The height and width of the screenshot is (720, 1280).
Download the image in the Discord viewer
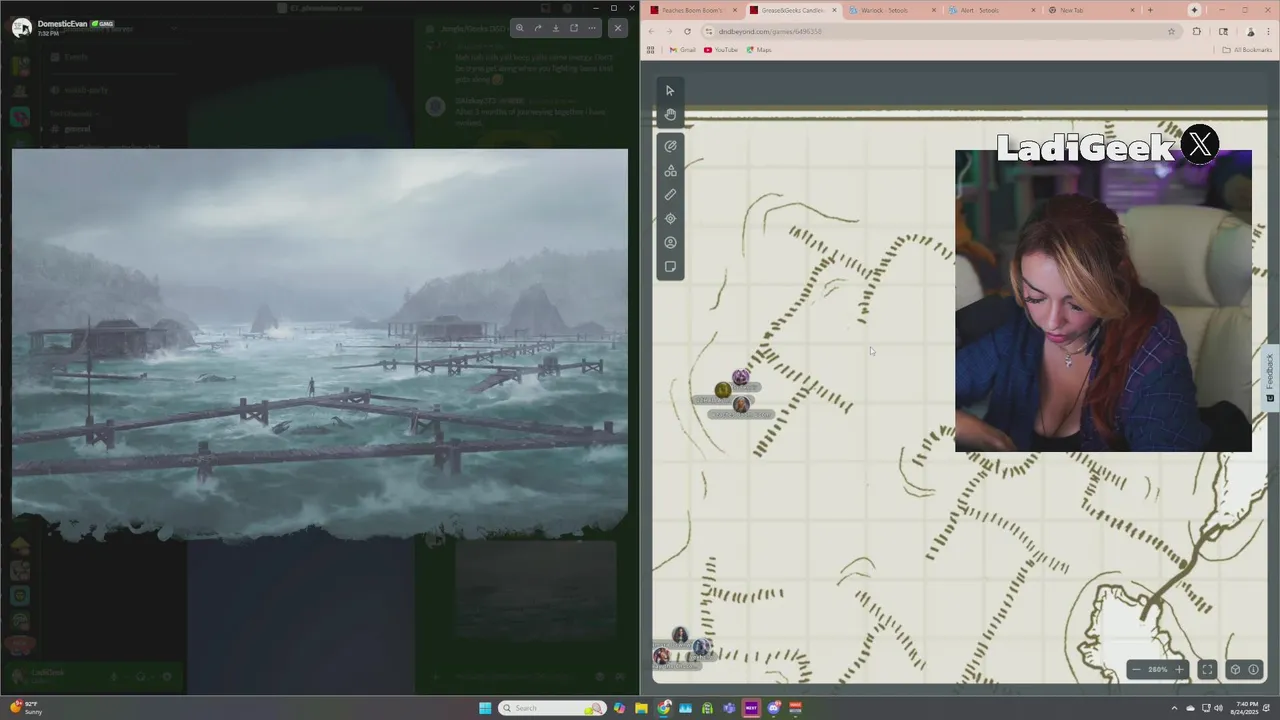(556, 28)
